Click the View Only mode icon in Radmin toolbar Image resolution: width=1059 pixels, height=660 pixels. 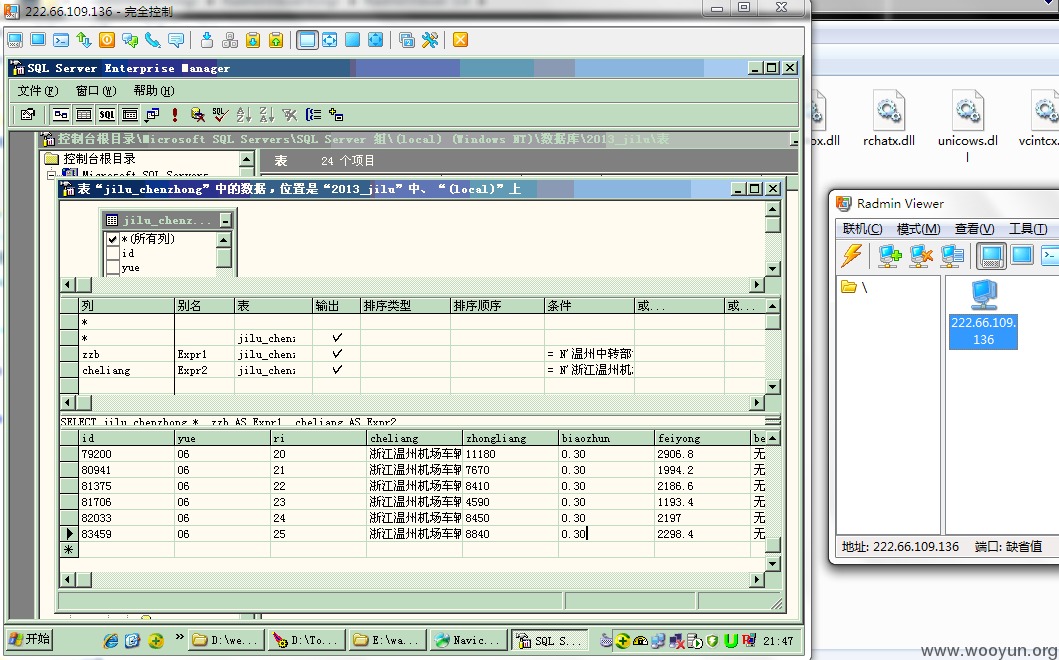[x=38, y=40]
